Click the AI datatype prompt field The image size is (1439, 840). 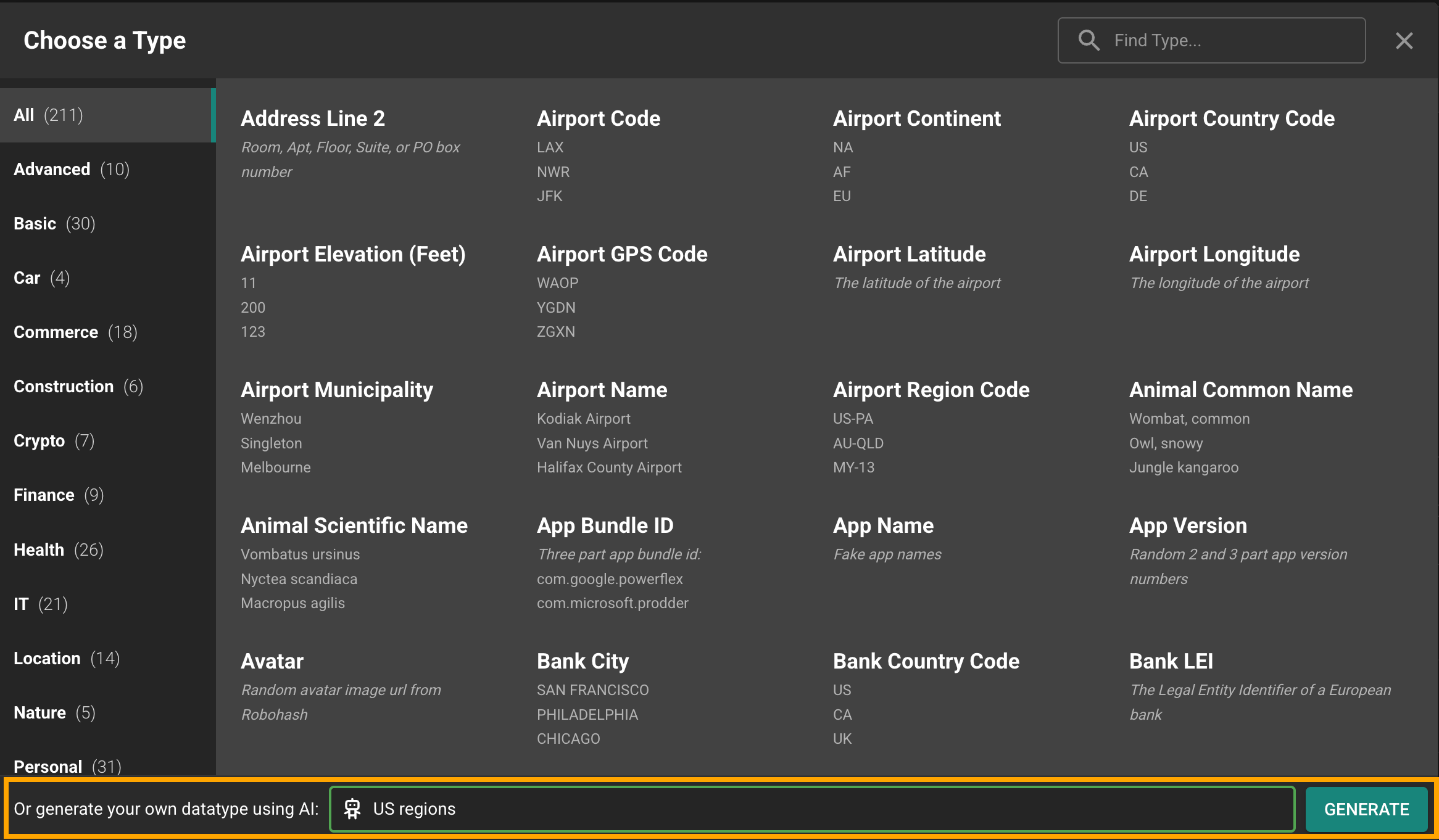coord(827,809)
